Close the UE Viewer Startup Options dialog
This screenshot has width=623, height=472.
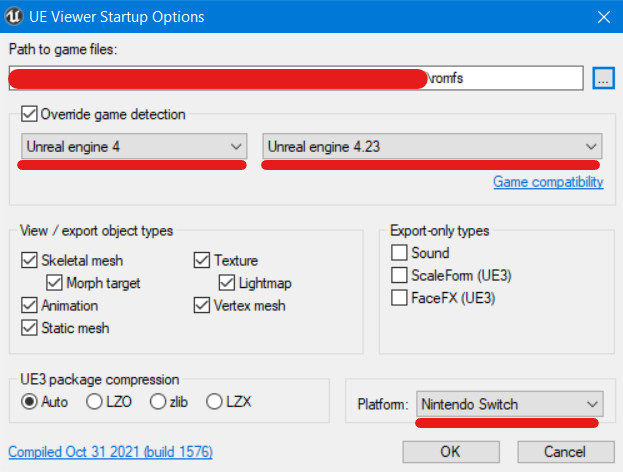[601, 17]
